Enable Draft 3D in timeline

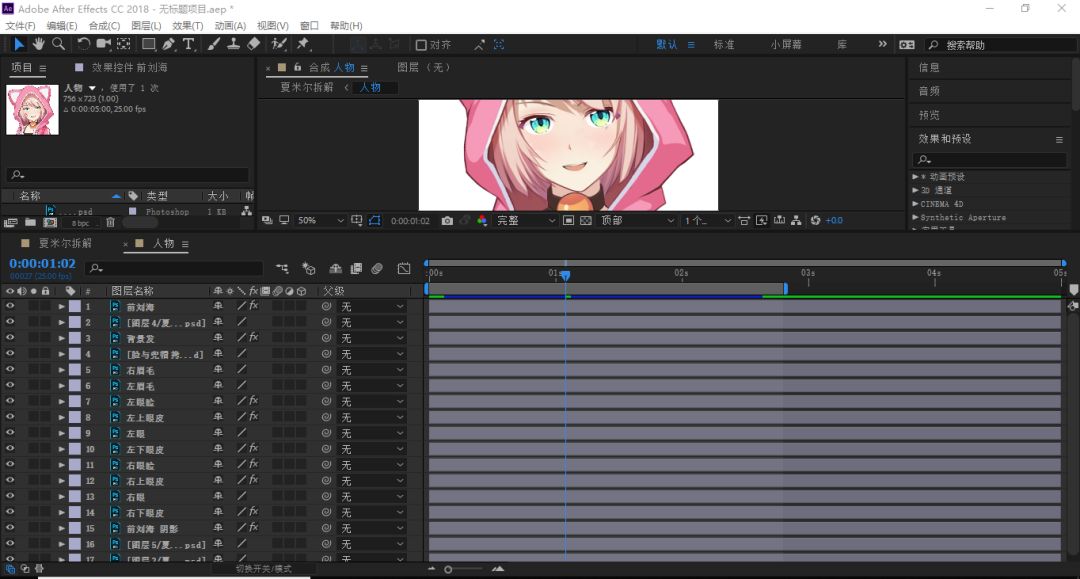tap(309, 269)
